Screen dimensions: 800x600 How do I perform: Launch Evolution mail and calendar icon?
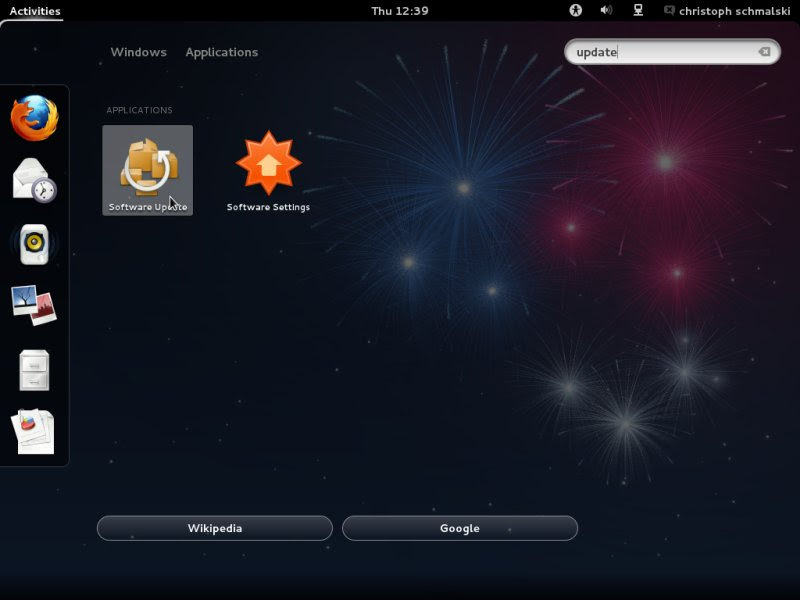[x=34, y=180]
